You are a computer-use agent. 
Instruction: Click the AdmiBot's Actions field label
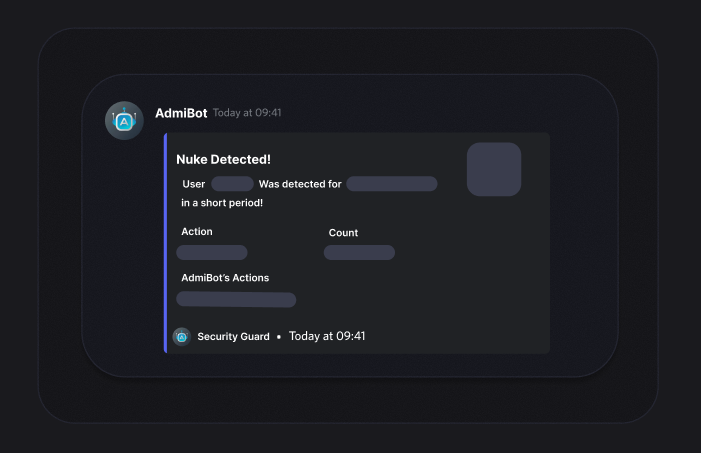pyautogui.click(x=225, y=278)
